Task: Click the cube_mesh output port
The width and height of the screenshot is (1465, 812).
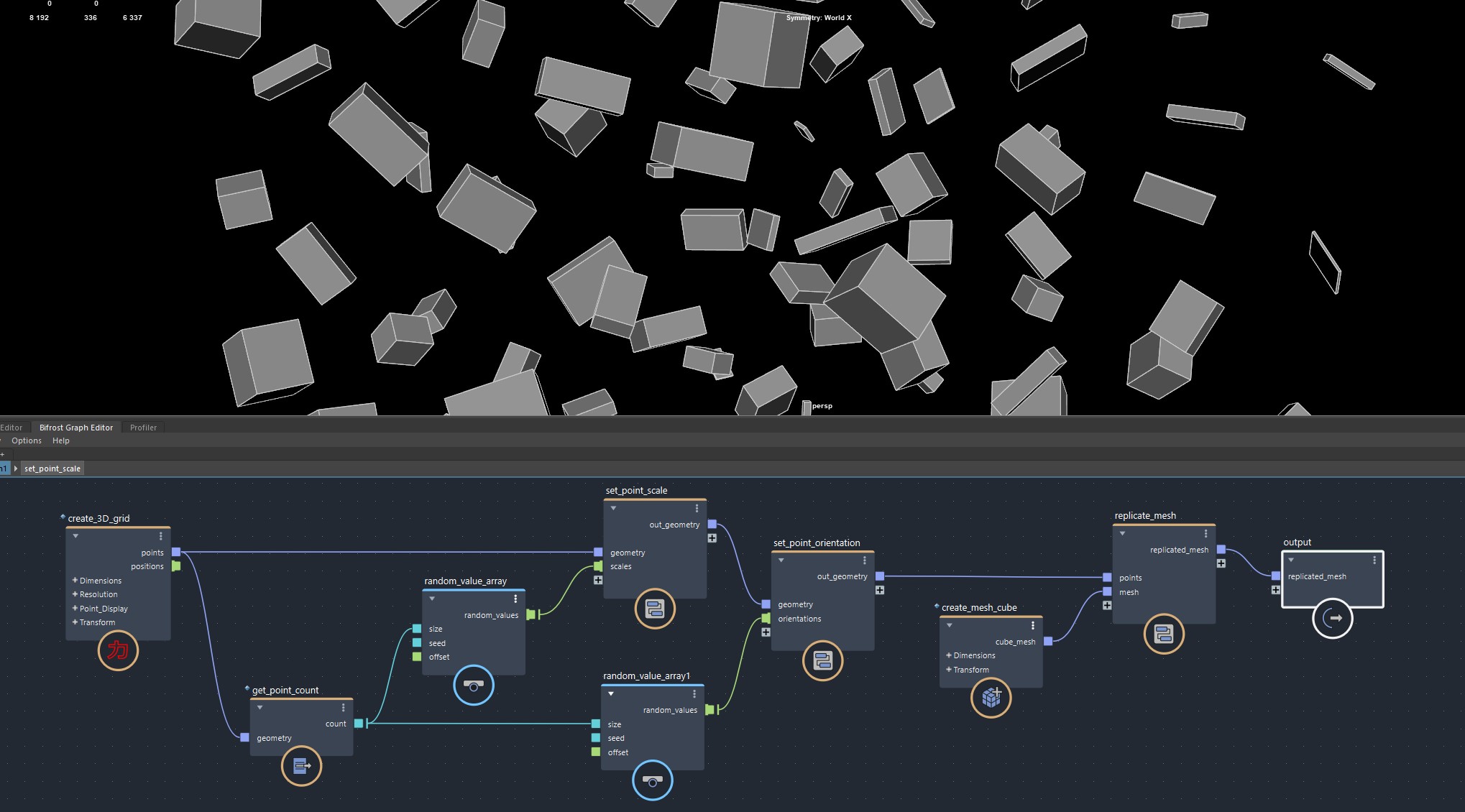Action: [x=1048, y=641]
